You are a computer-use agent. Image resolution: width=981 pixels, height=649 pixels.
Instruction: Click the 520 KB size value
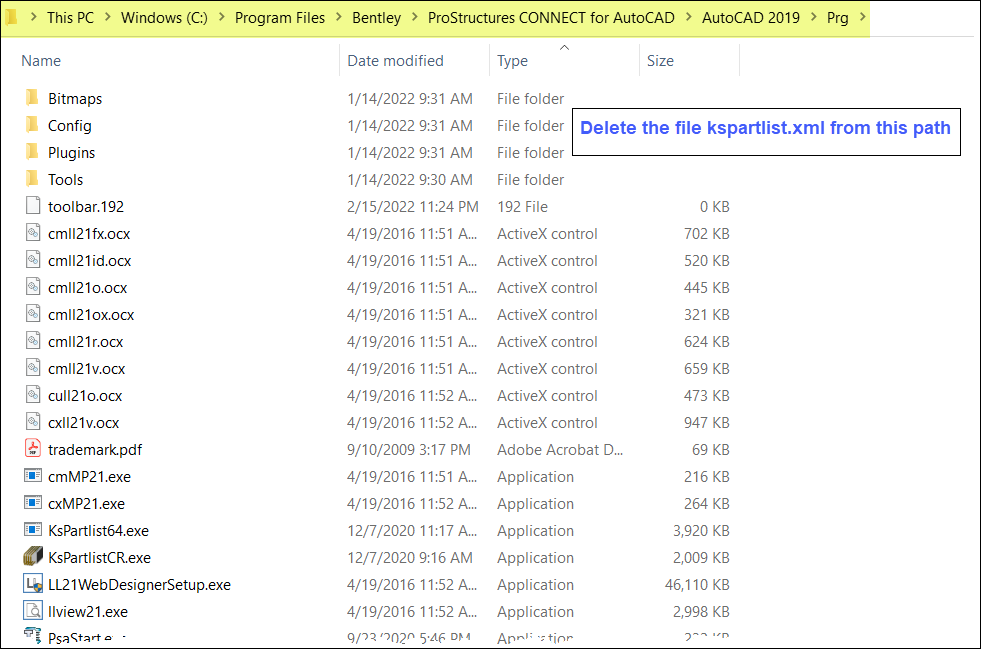[707, 260]
